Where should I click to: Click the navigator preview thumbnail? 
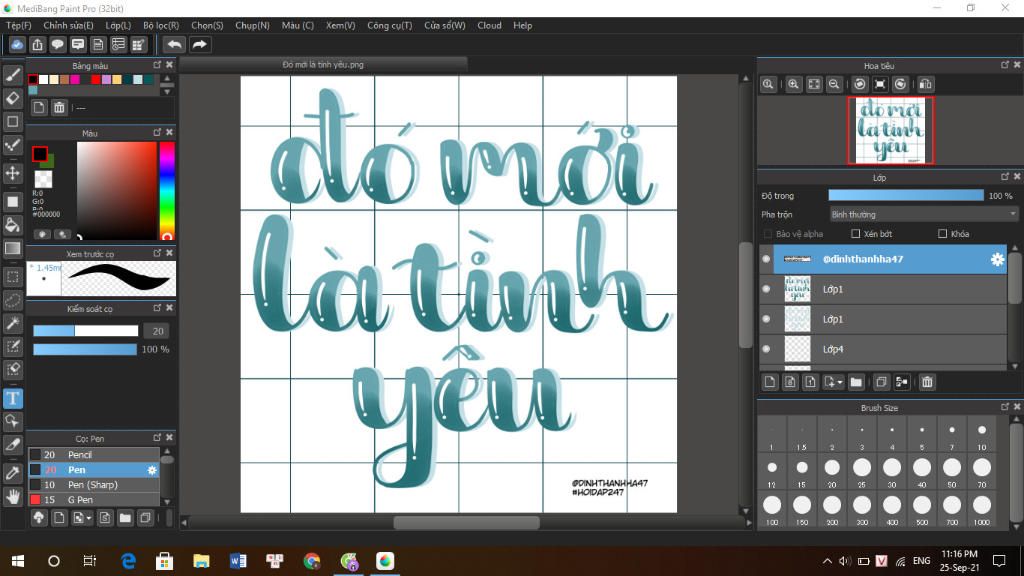click(x=891, y=130)
